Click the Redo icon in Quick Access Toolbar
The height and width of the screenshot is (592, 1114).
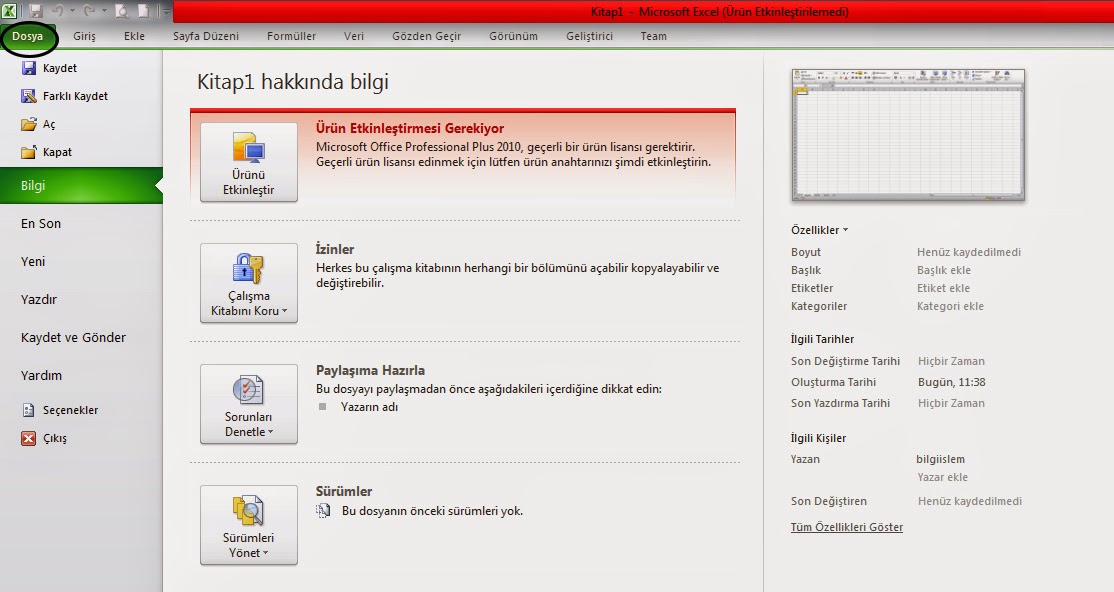tap(88, 9)
